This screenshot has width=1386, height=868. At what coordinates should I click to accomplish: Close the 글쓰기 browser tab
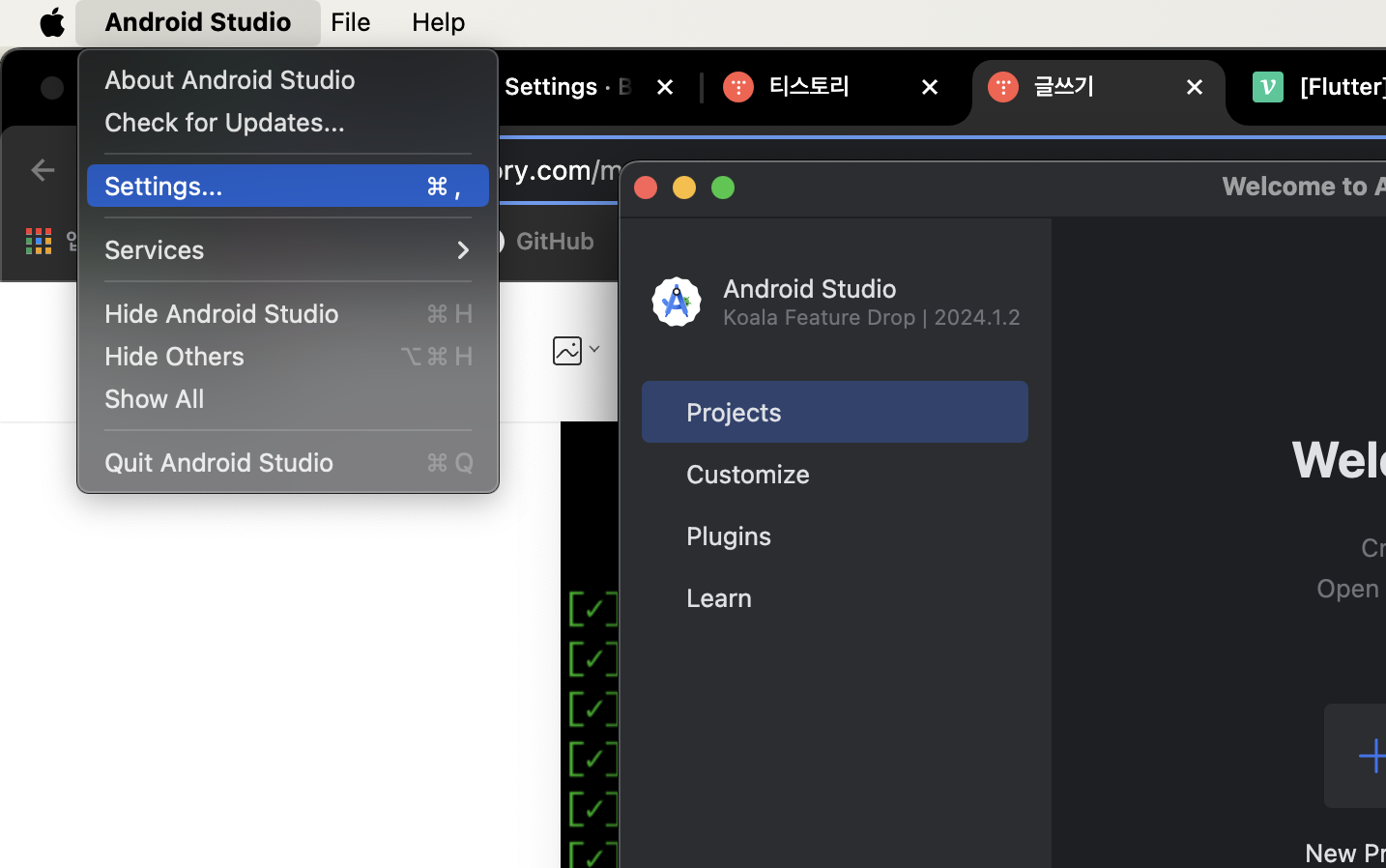coord(1195,87)
